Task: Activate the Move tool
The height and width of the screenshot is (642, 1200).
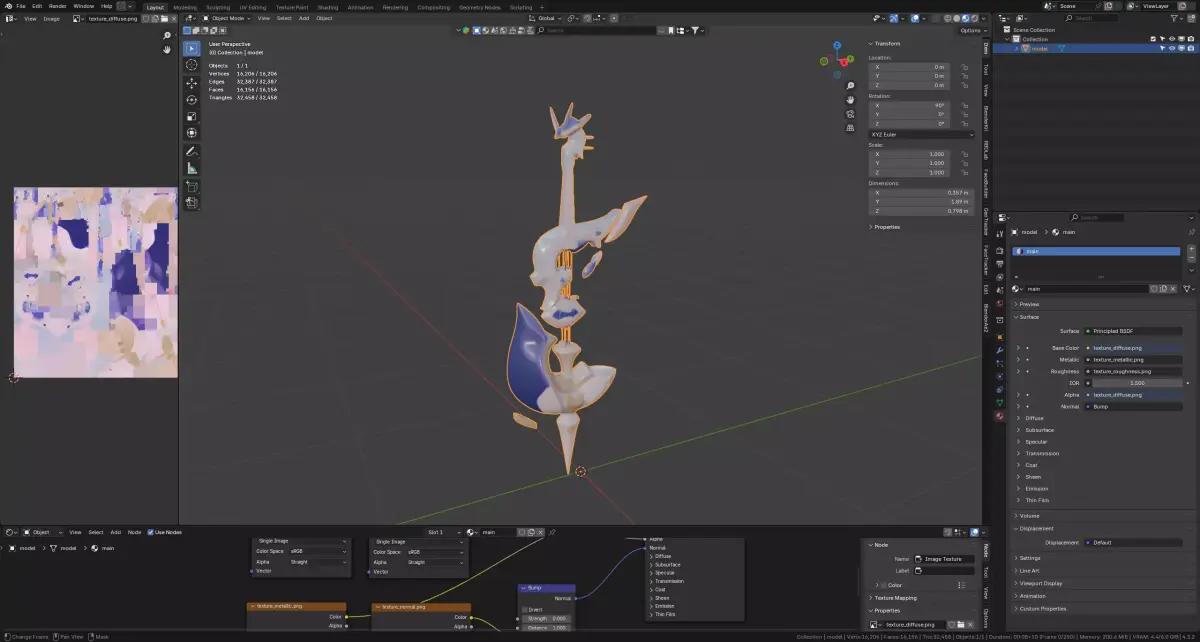Action: [192, 83]
